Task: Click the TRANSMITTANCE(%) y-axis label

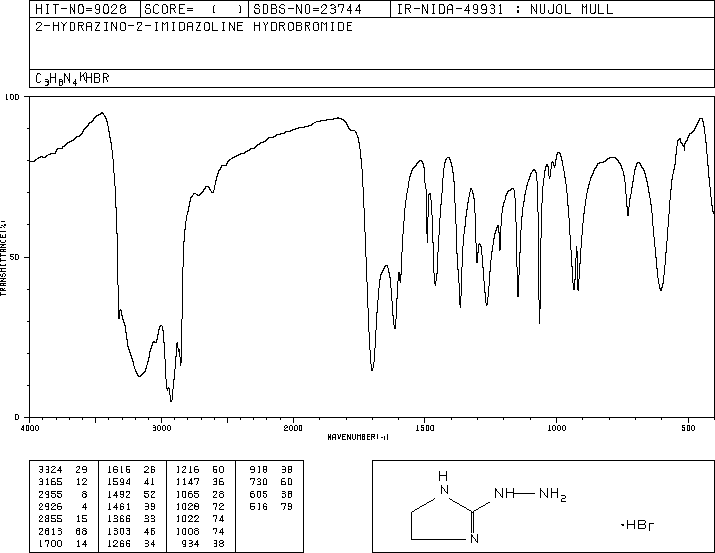Action: (3, 258)
